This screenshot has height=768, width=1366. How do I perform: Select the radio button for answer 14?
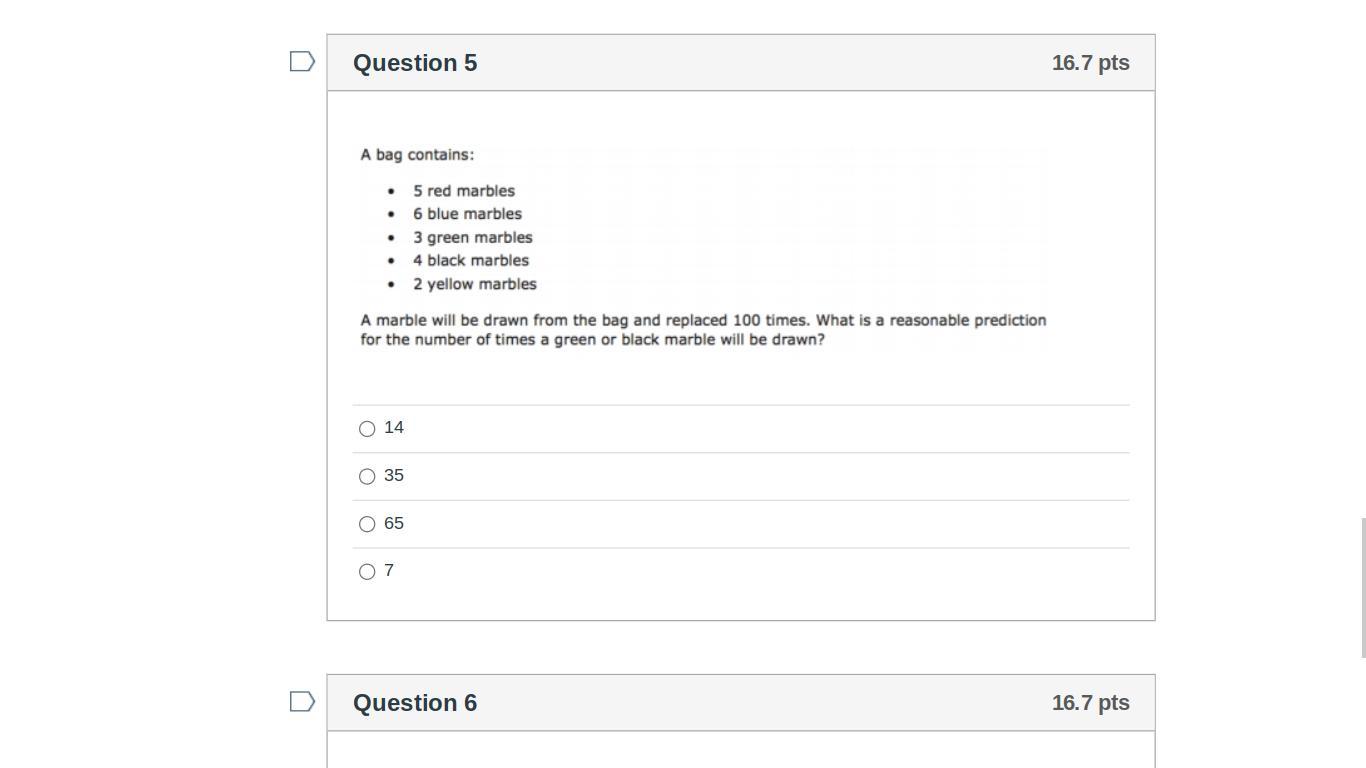pos(367,429)
